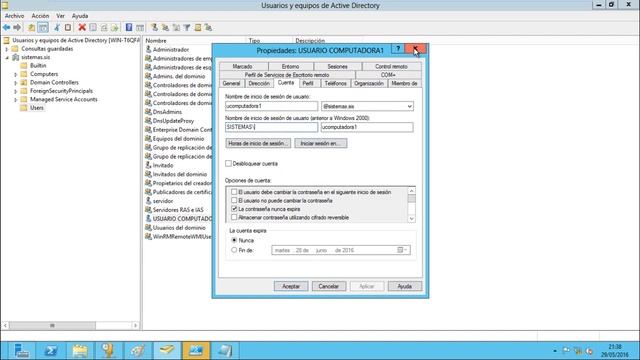Image resolution: width=640 pixels, height=360 pixels.
Task: Uncheck 'La contraseña nunca expira'
Action: coord(234,209)
